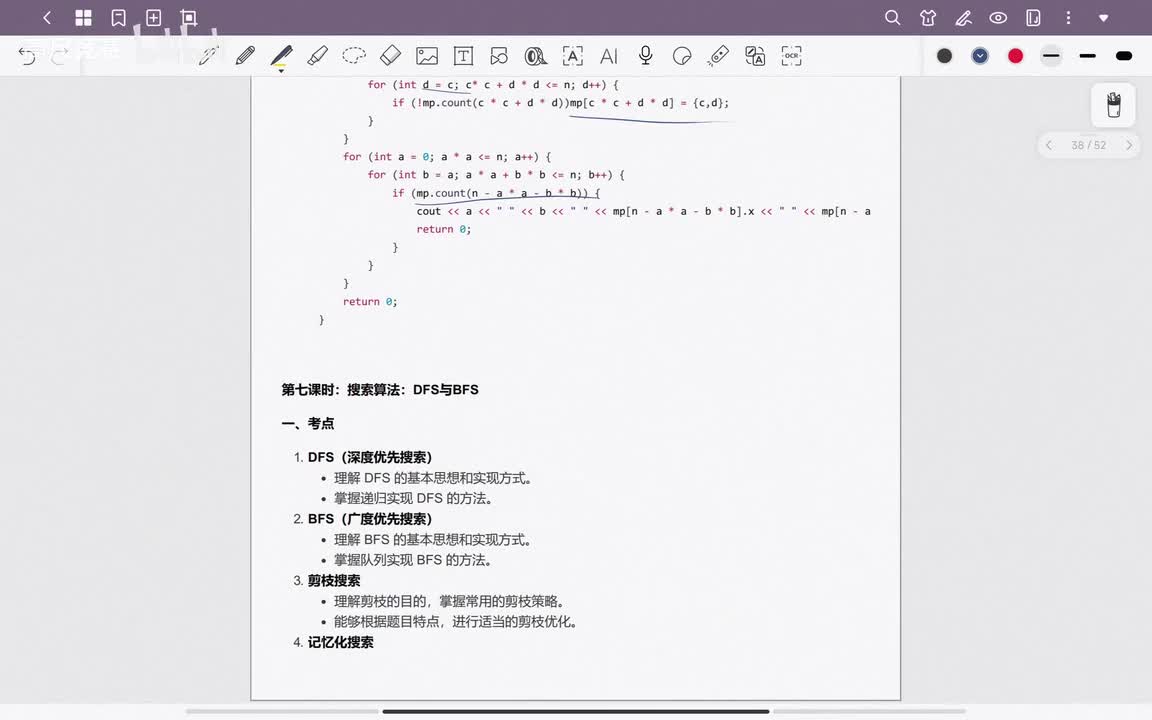The height and width of the screenshot is (720, 1152).
Task: Open search in the note
Action: (x=893, y=18)
